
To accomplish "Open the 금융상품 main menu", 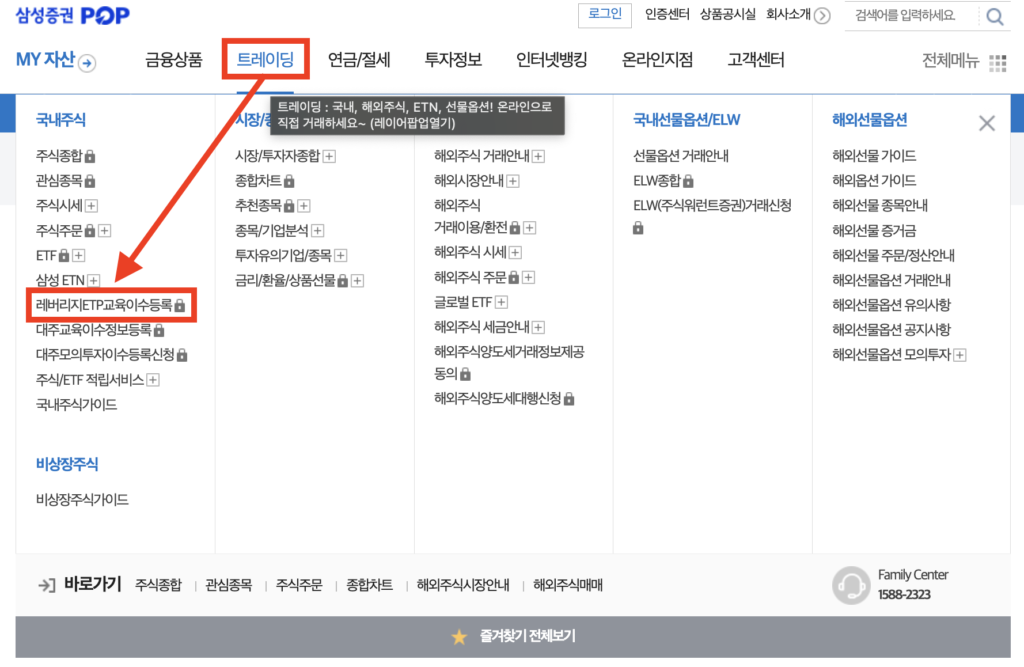I will [x=174, y=60].
